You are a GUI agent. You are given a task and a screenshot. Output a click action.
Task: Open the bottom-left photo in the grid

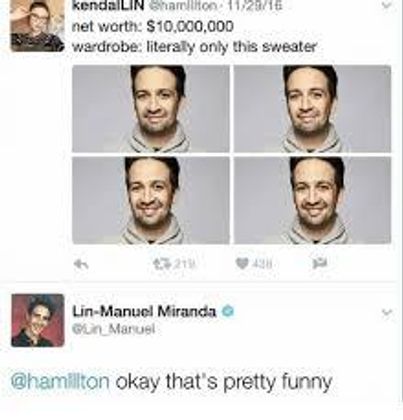click(x=151, y=200)
